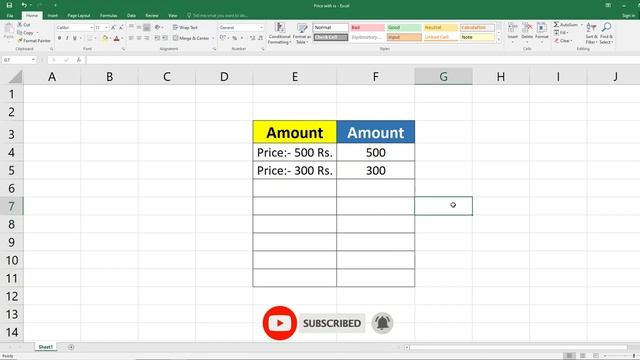Open the font size dropdown

coord(107,27)
